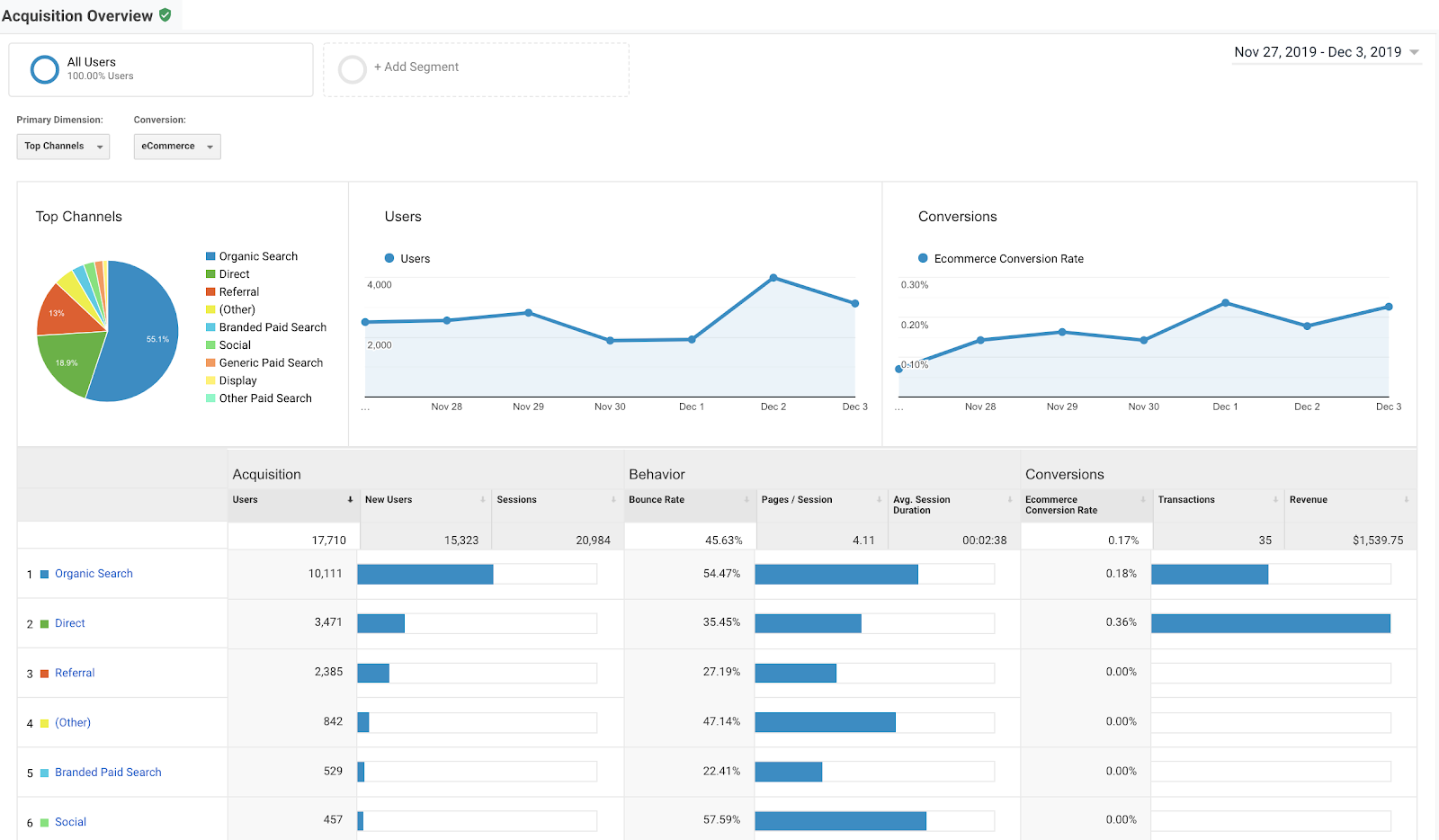Viewport: 1439px width, 840px height.
Task: Open the Top Channels primary dimension dropdown
Action: (x=63, y=147)
